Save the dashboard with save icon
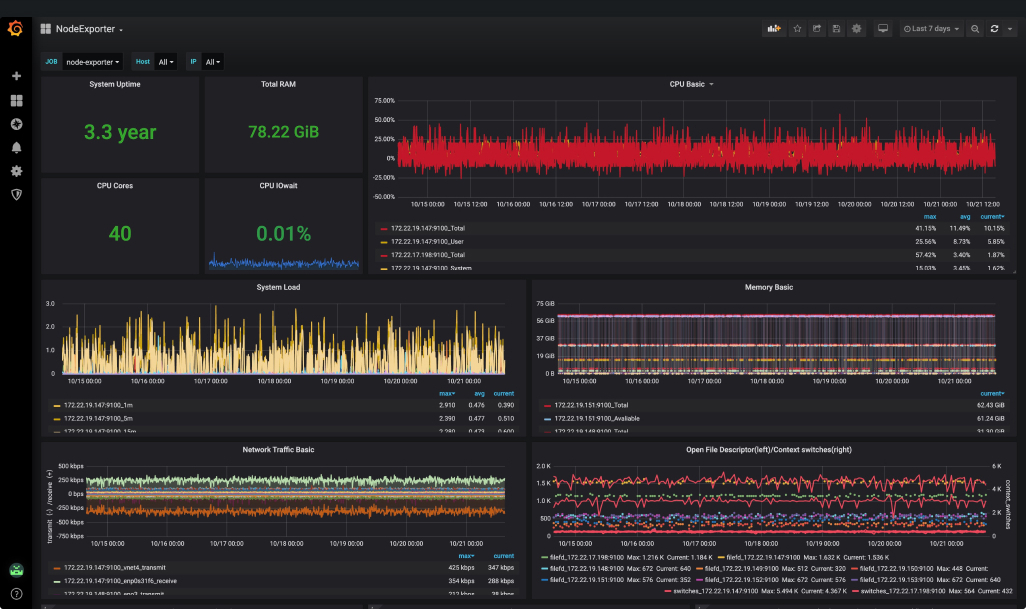This screenshot has height=609, width=1026. [x=837, y=29]
